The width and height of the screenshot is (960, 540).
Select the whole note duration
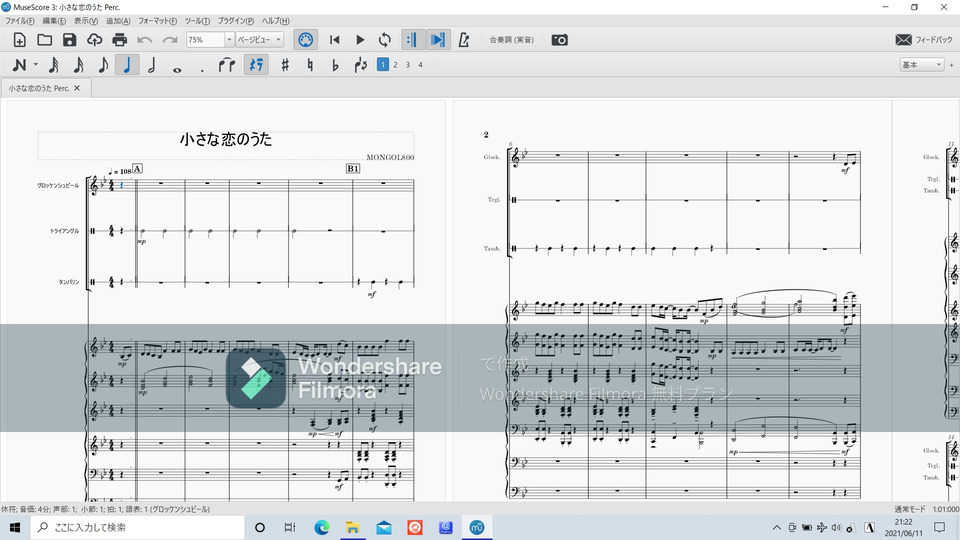[177, 69]
